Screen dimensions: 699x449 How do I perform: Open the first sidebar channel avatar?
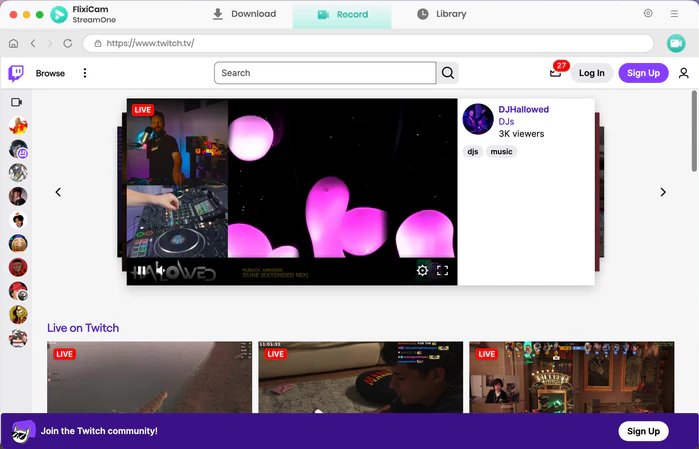coord(18,125)
